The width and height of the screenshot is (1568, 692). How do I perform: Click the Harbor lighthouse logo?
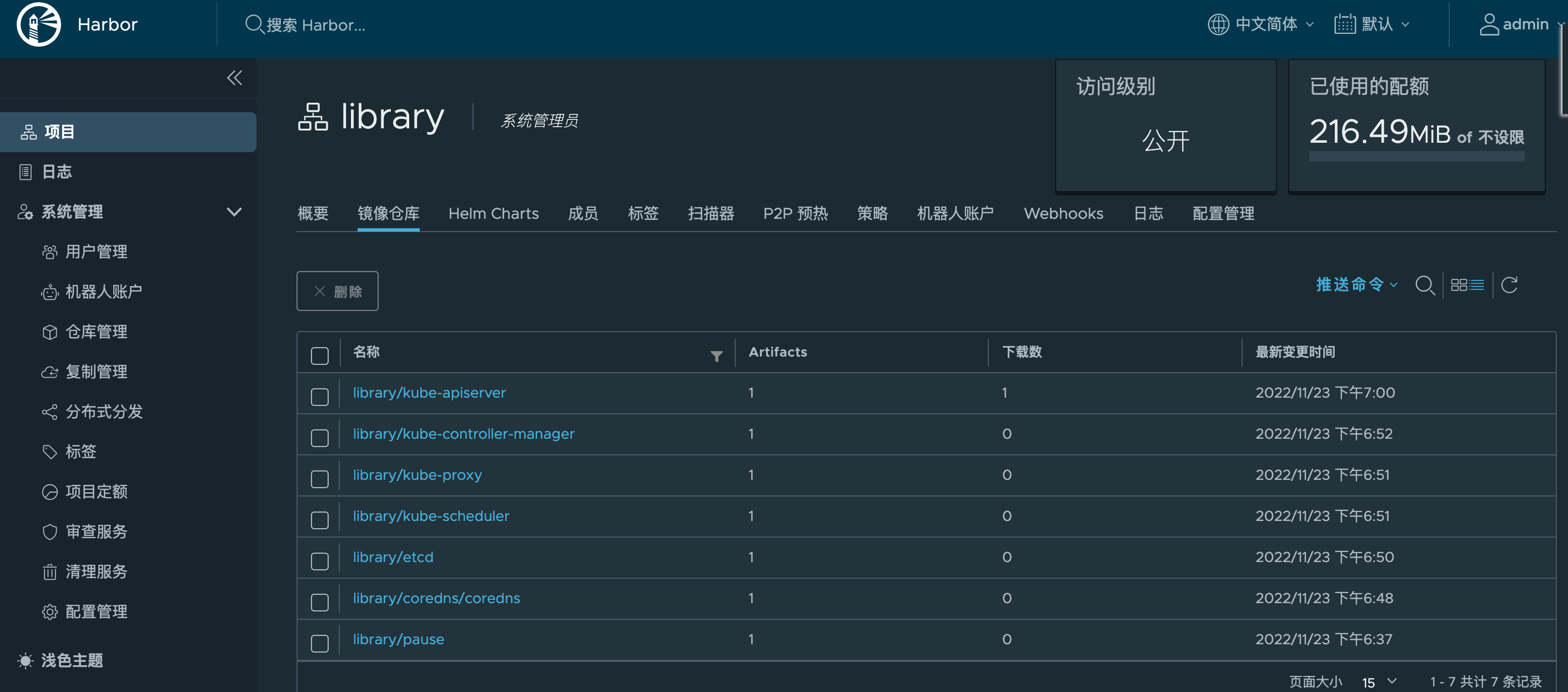point(39,24)
